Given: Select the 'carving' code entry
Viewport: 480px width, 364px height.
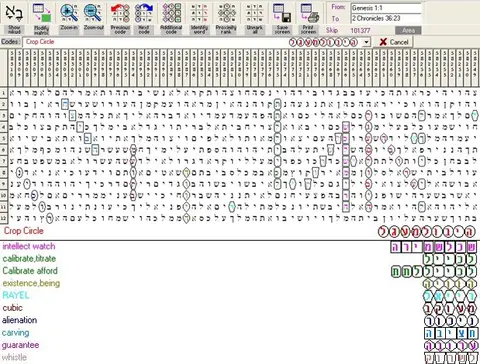Looking at the screenshot, I should (x=15, y=332).
